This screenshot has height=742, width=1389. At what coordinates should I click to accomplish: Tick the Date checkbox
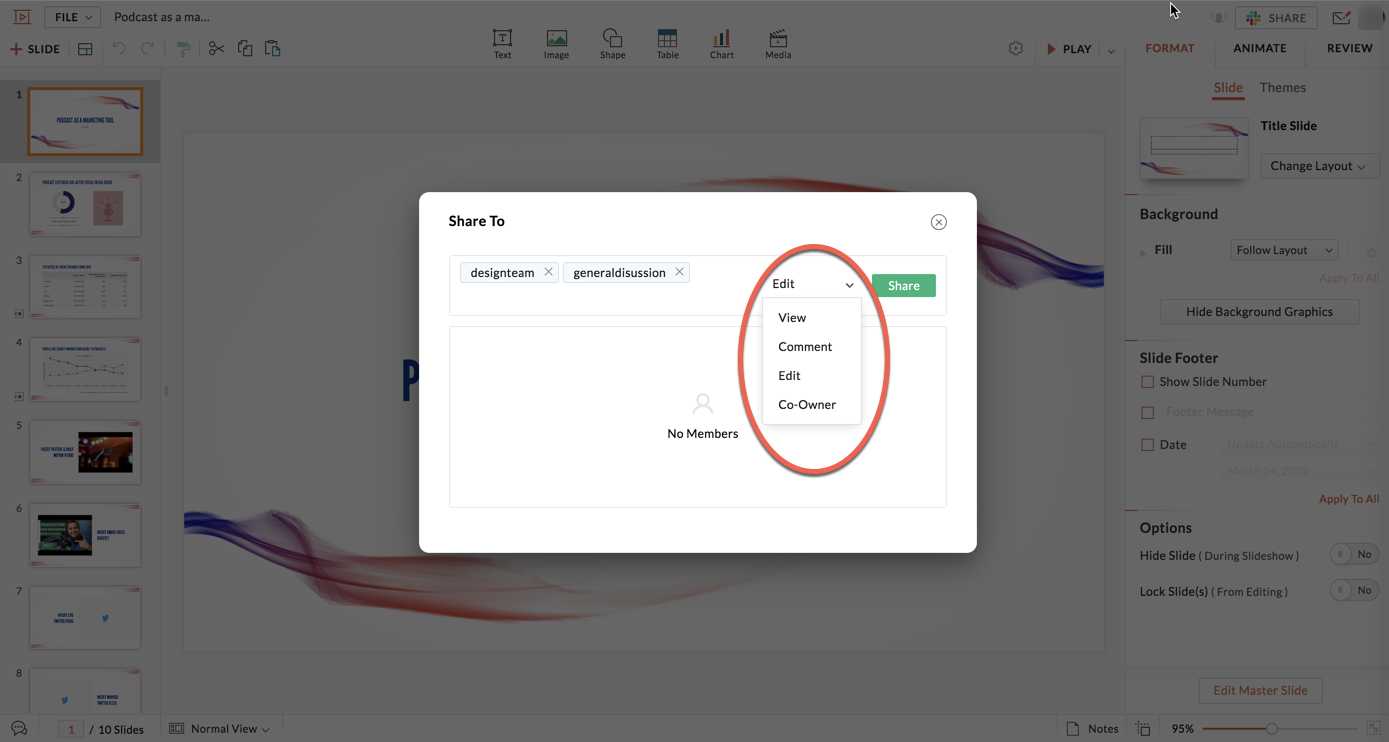pyautogui.click(x=1147, y=445)
